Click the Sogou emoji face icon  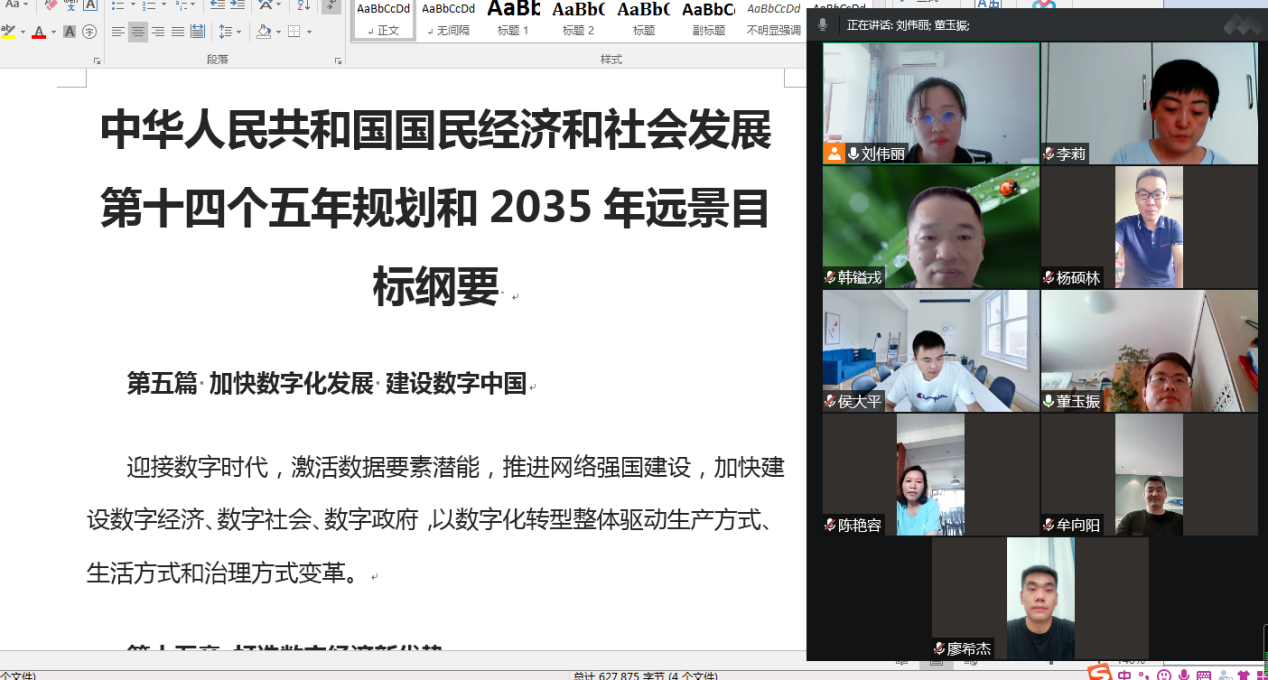(1164, 675)
